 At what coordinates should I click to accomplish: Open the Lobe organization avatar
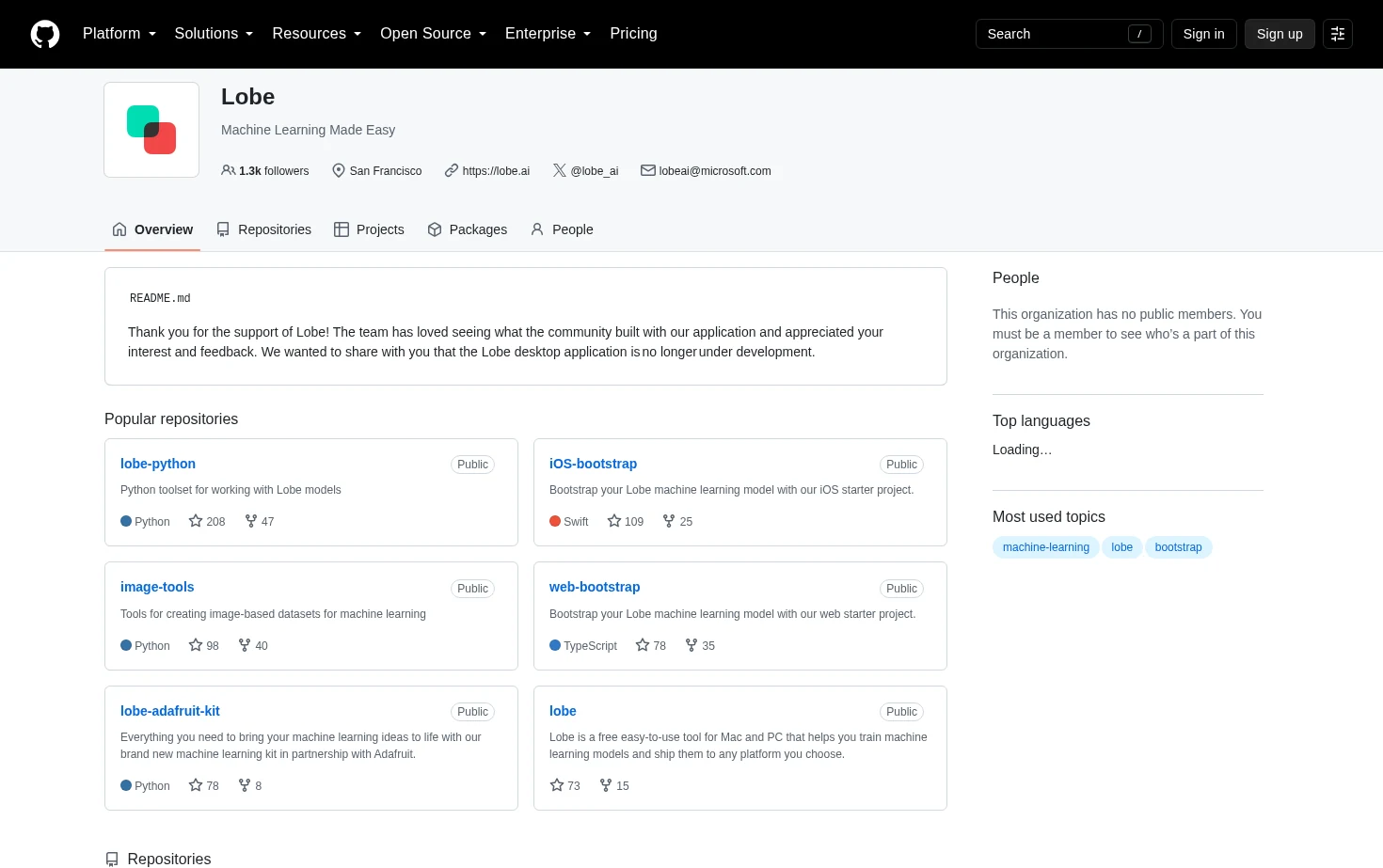[151, 130]
